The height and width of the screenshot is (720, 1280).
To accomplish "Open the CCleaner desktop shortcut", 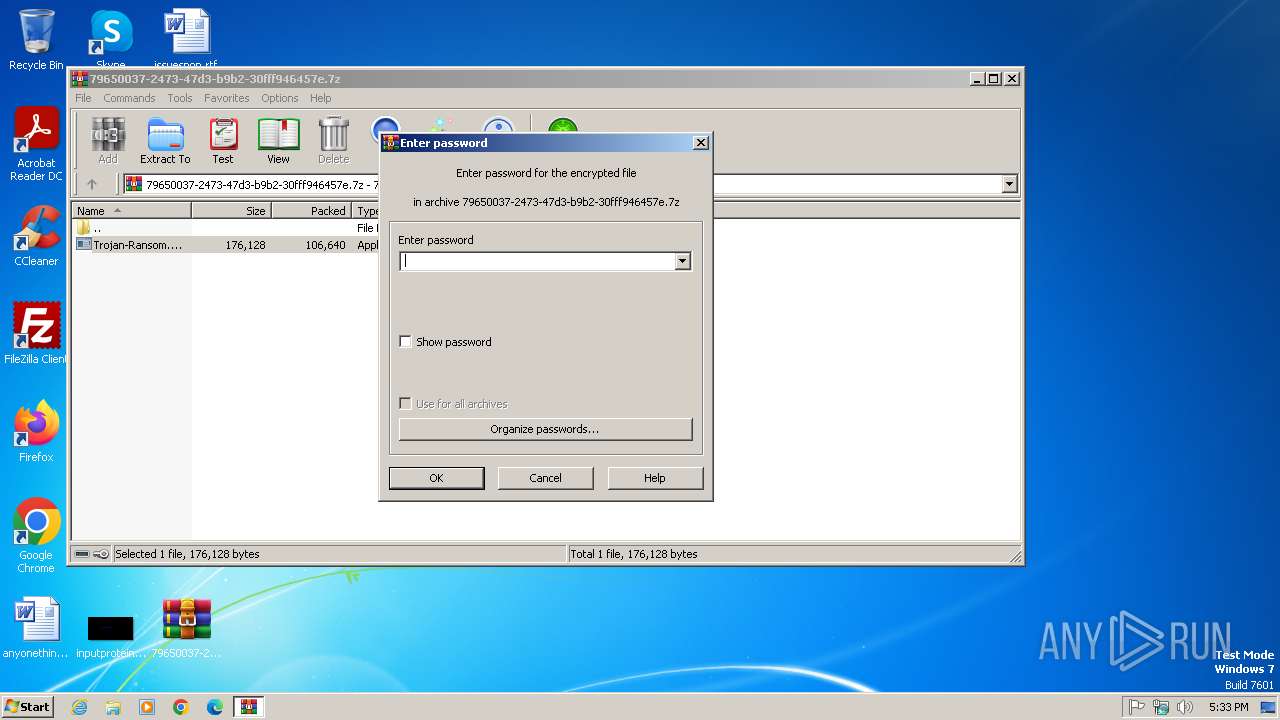I will [x=36, y=237].
